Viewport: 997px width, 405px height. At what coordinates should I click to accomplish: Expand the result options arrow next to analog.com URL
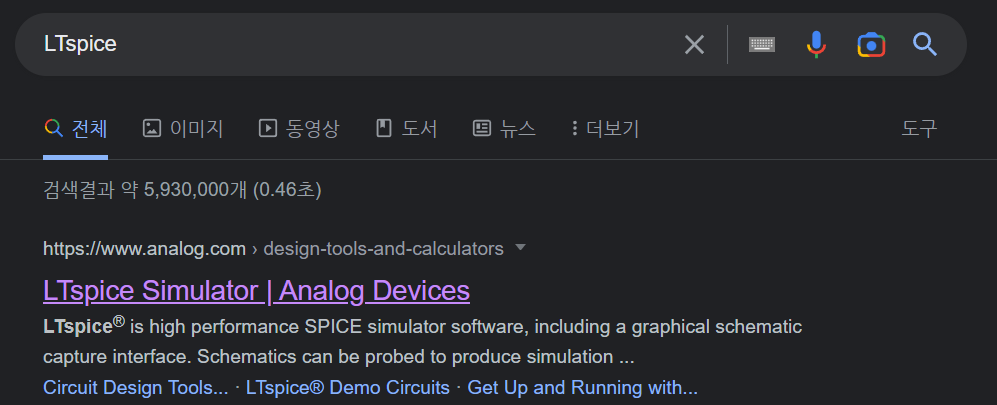(x=520, y=247)
